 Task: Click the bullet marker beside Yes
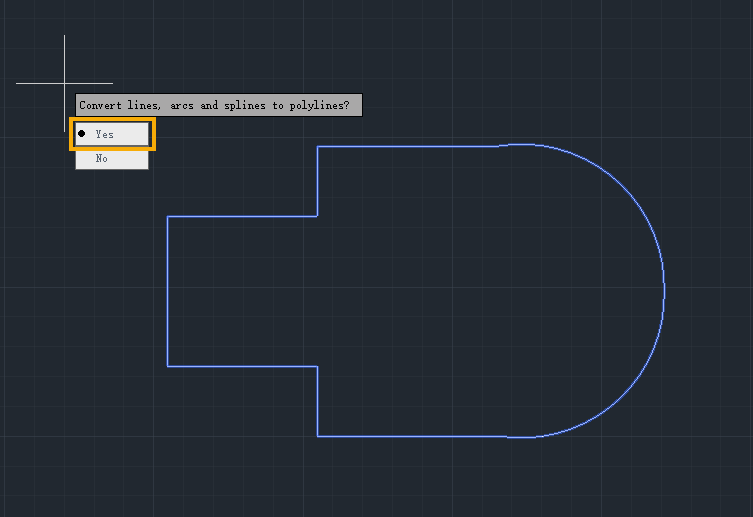82,133
